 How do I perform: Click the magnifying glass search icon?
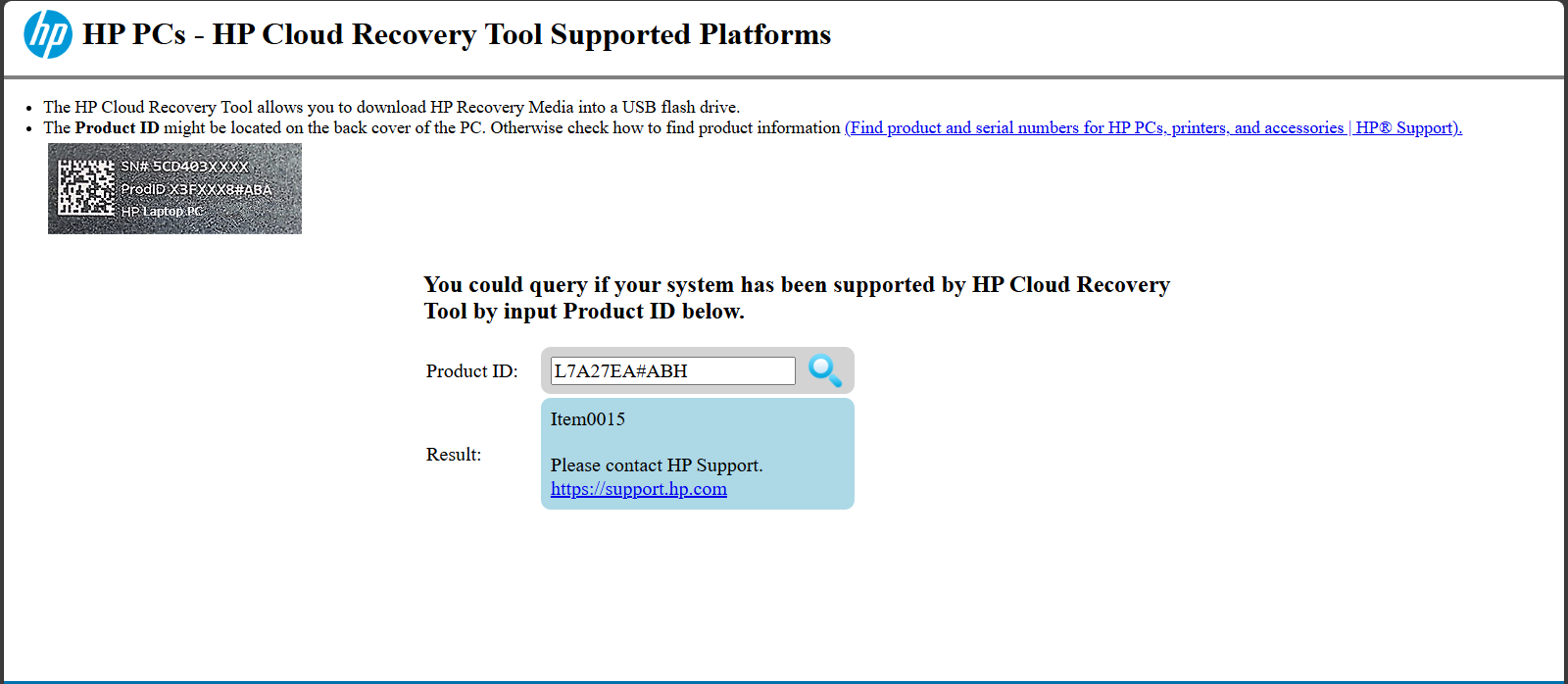coord(824,370)
